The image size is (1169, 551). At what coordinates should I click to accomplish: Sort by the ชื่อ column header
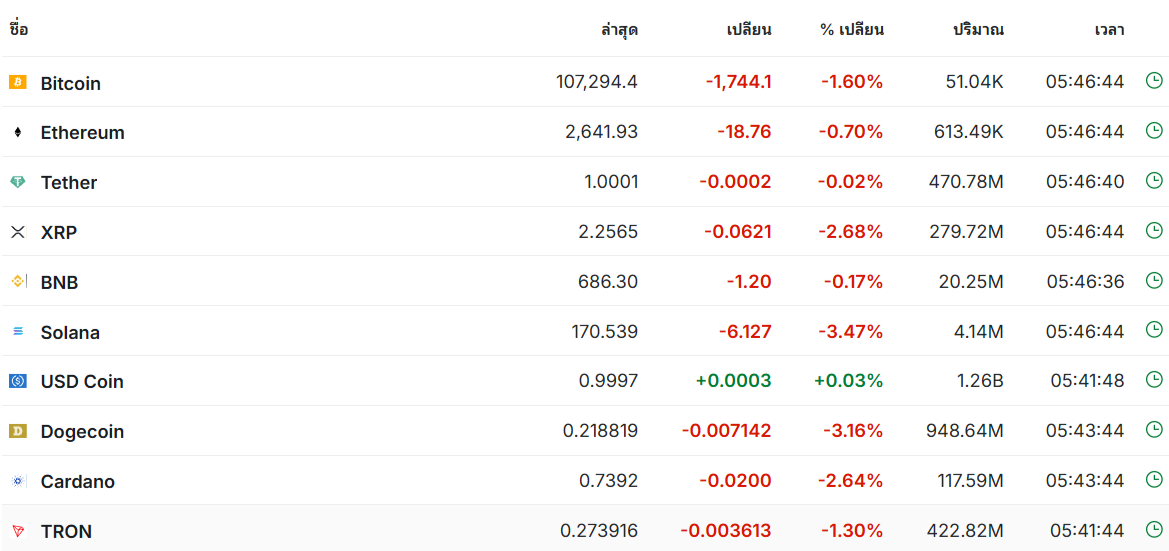point(19,30)
